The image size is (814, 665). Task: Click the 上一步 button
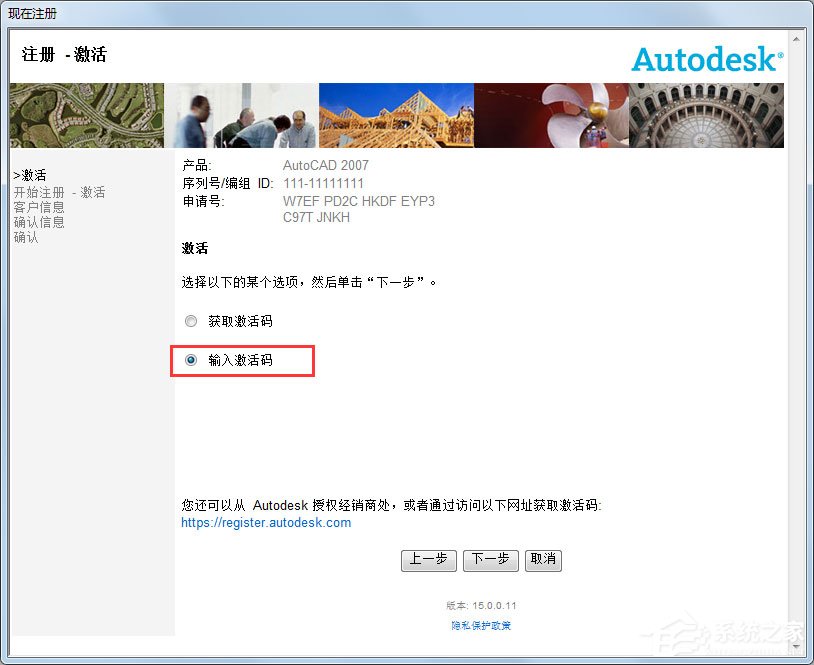point(429,560)
